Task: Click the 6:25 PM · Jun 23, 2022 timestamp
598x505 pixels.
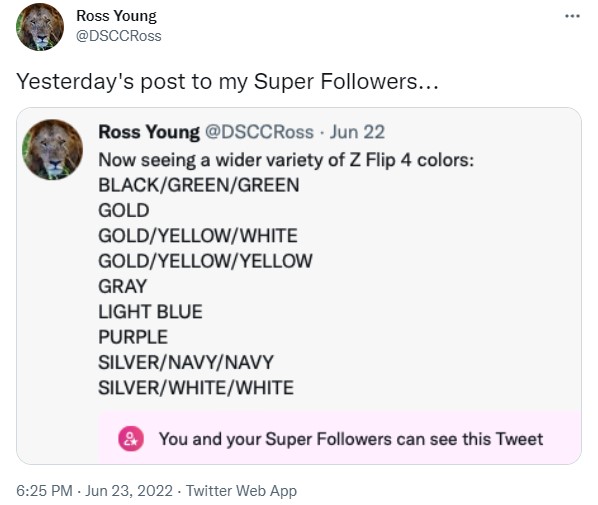Action: tap(94, 491)
